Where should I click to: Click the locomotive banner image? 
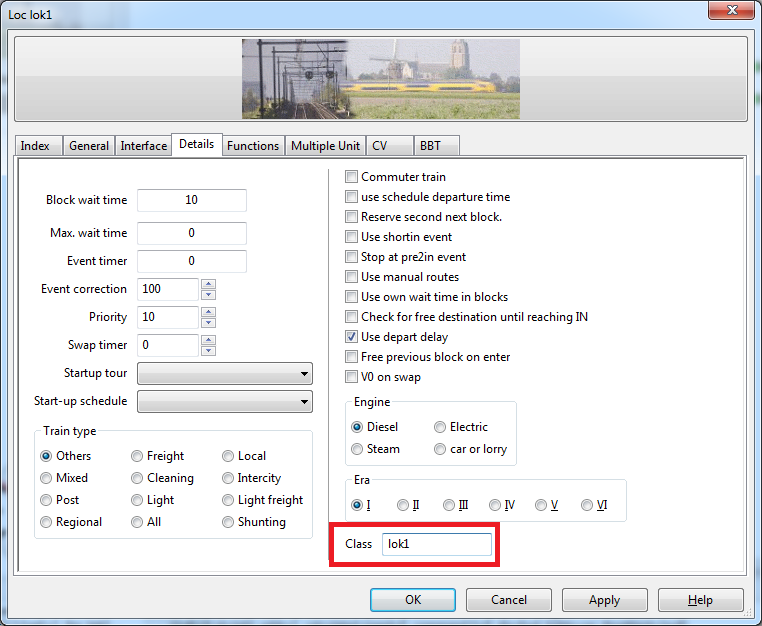(381, 79)
